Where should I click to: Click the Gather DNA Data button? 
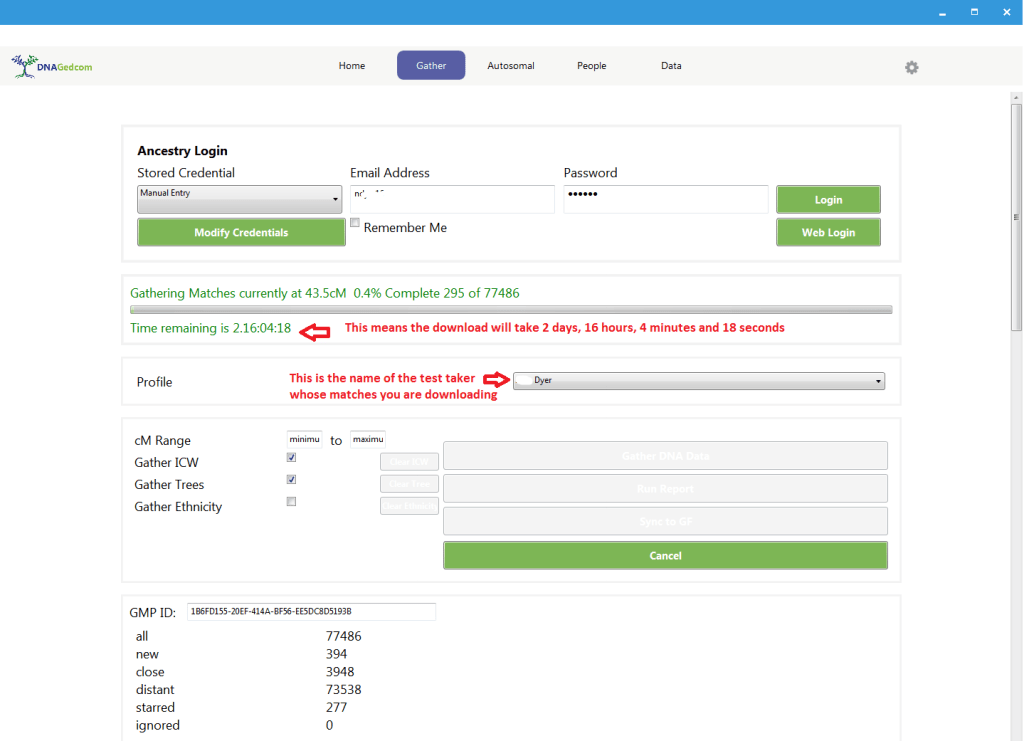coord(665,456)
